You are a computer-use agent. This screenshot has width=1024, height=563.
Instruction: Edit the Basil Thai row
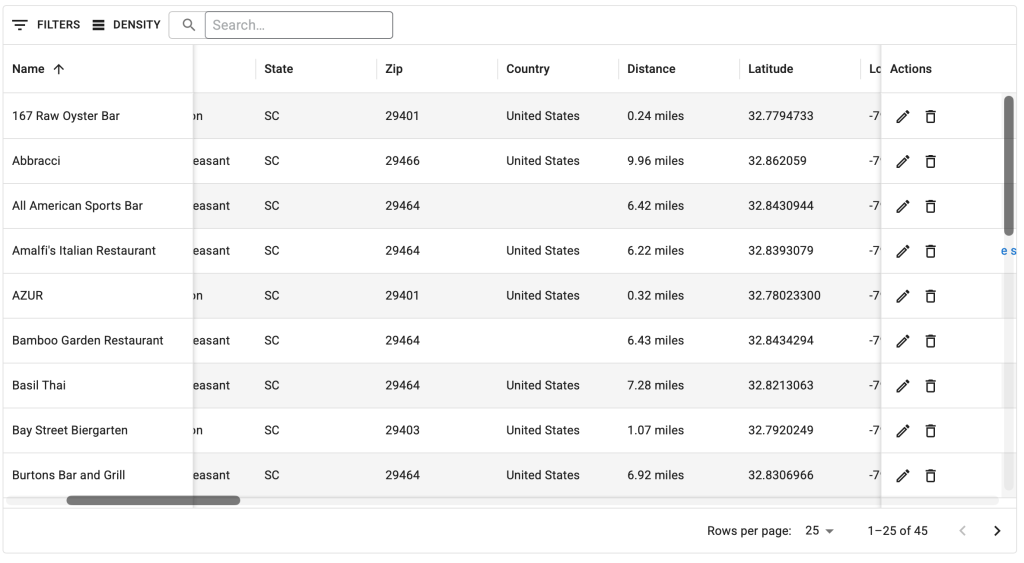point(903,386)
